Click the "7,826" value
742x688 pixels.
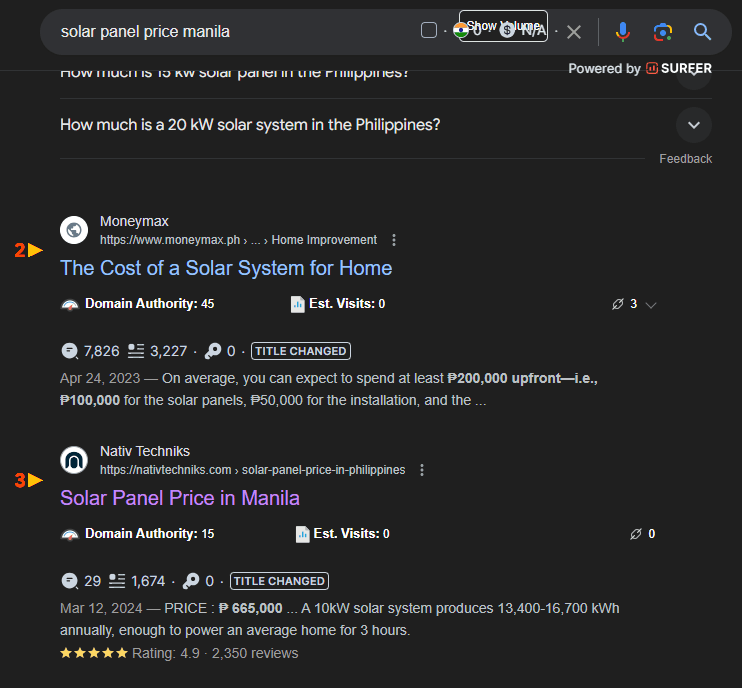[102, 351]
